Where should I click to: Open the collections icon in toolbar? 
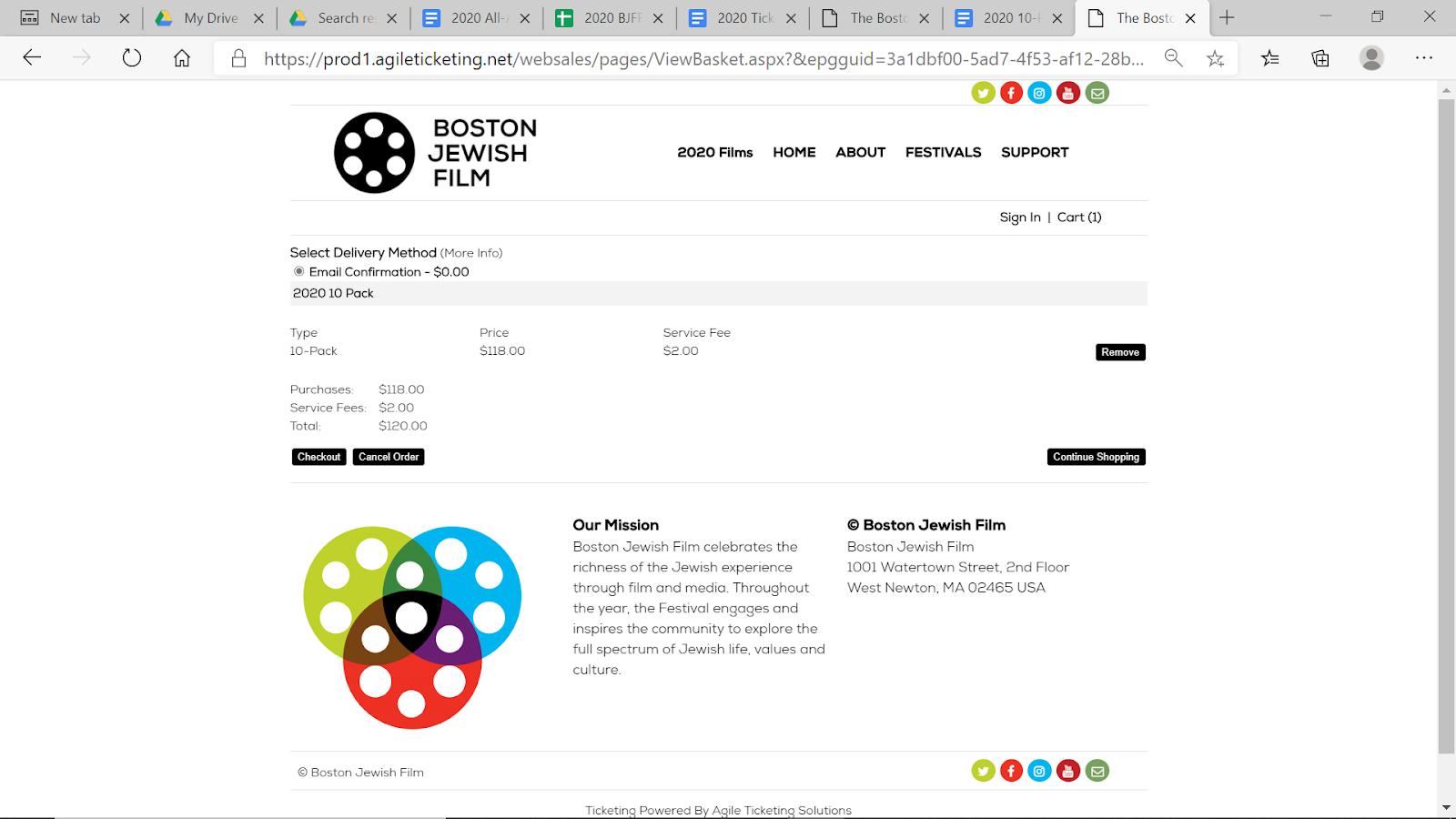1320,58
